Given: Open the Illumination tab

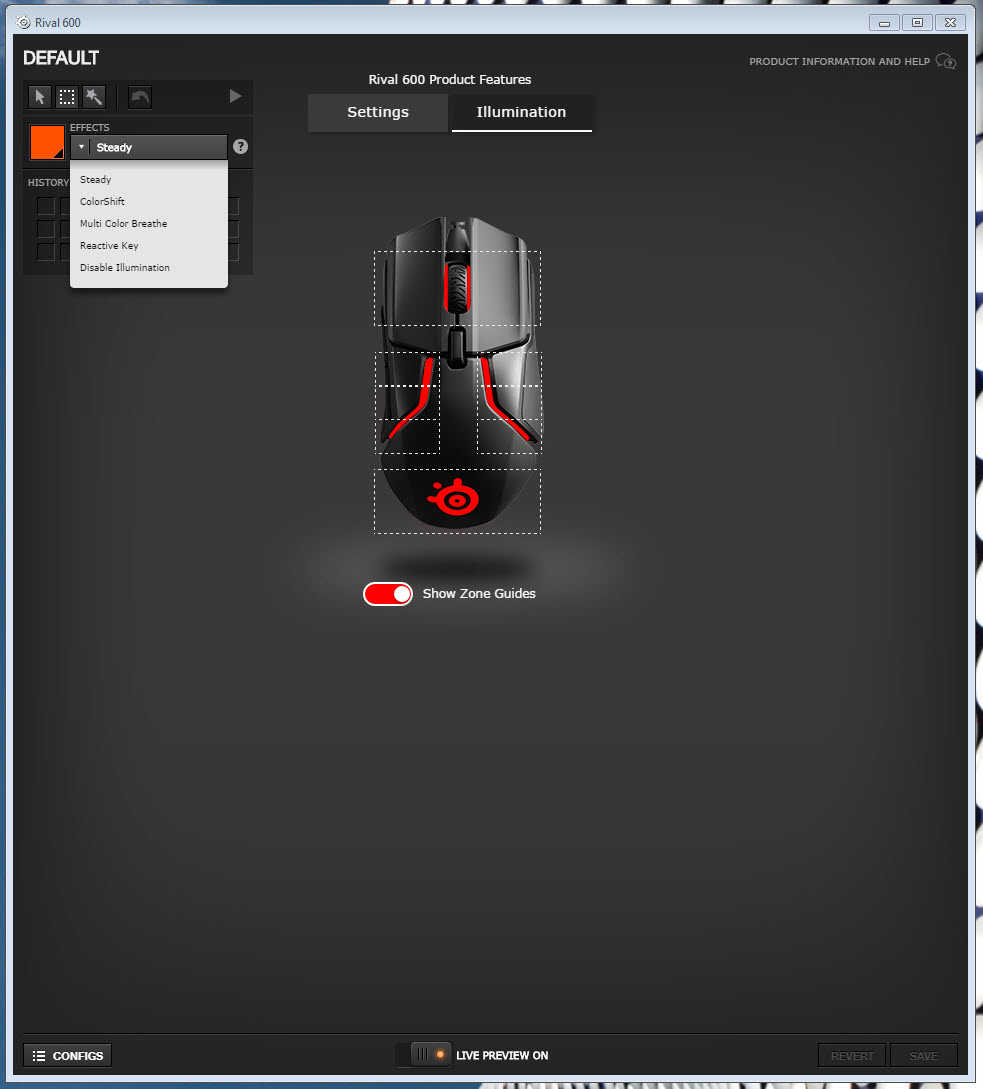Looking at the screenshot, I should coord(522,112).
